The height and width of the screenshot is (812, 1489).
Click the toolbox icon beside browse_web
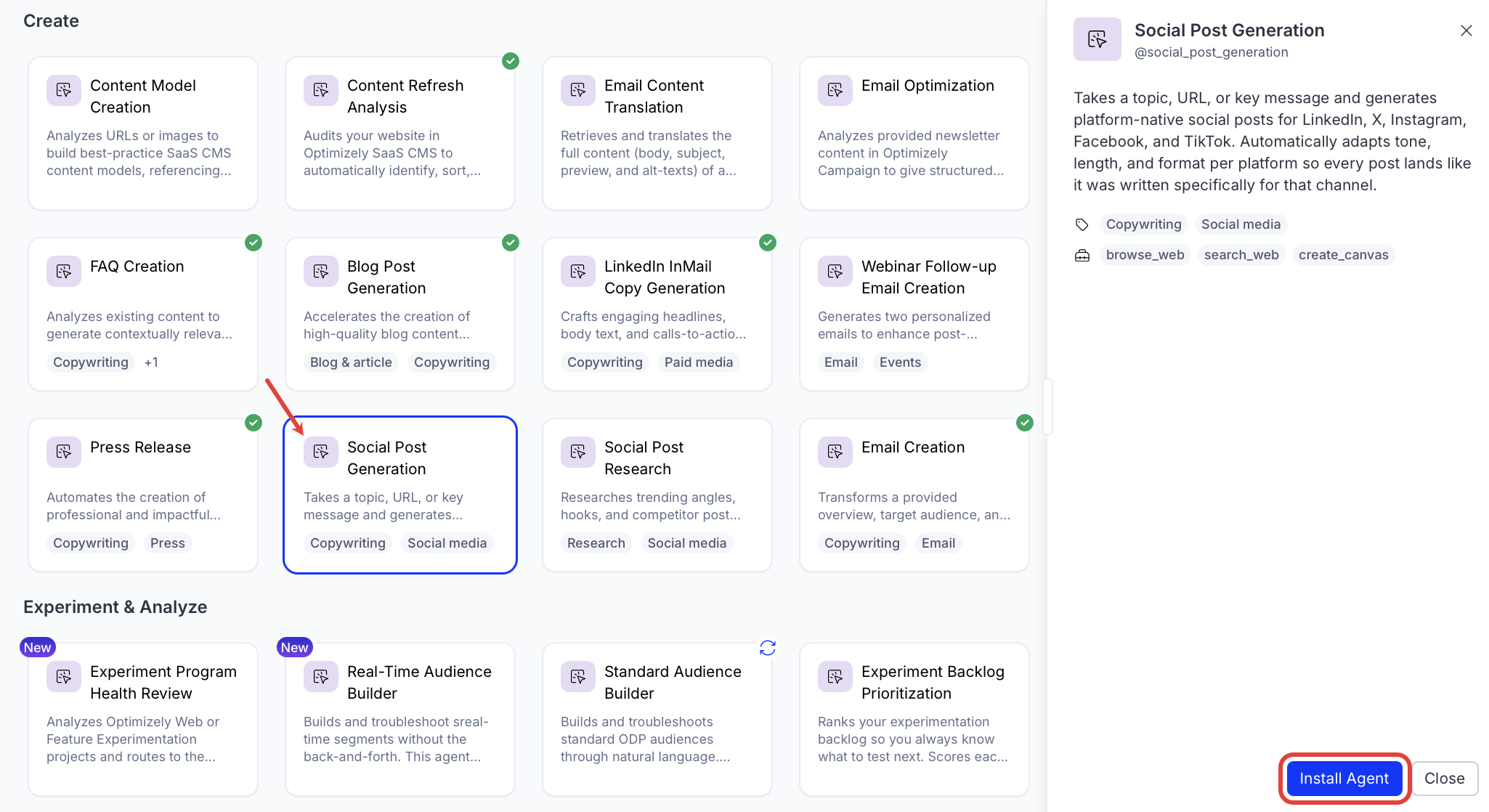coord(1082,255)
